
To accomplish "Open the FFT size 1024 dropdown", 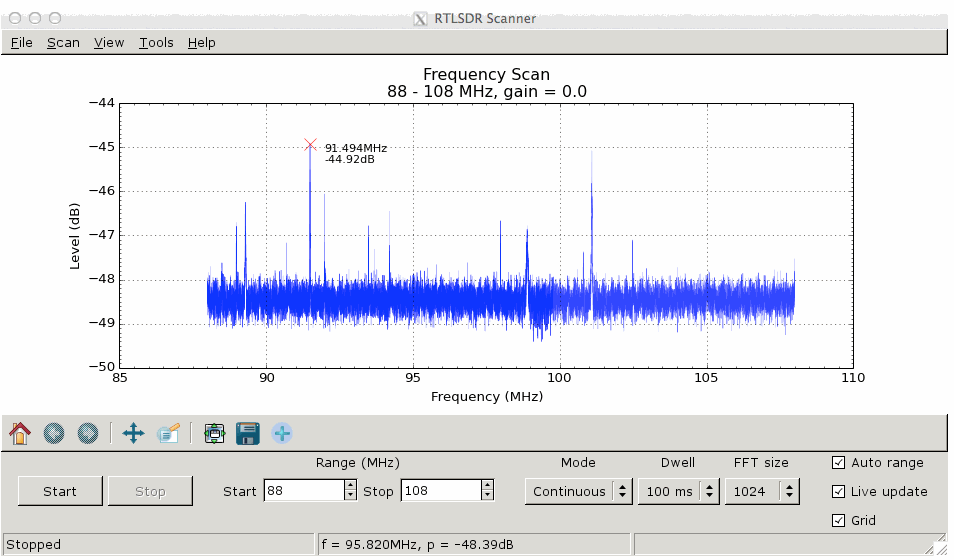I will (x=762, y=491).
